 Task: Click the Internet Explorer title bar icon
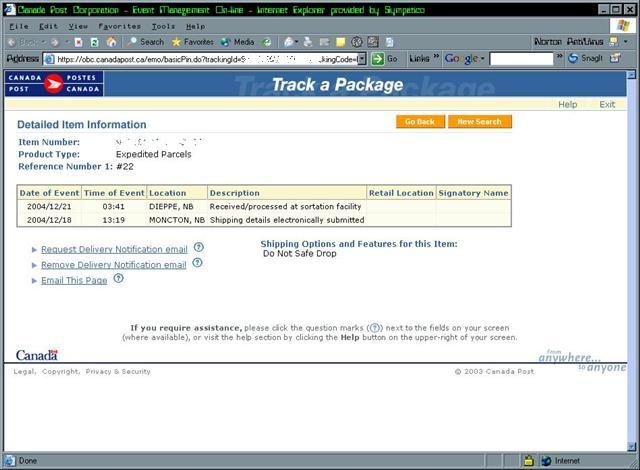pyautogui.click(x=10, y=9)
